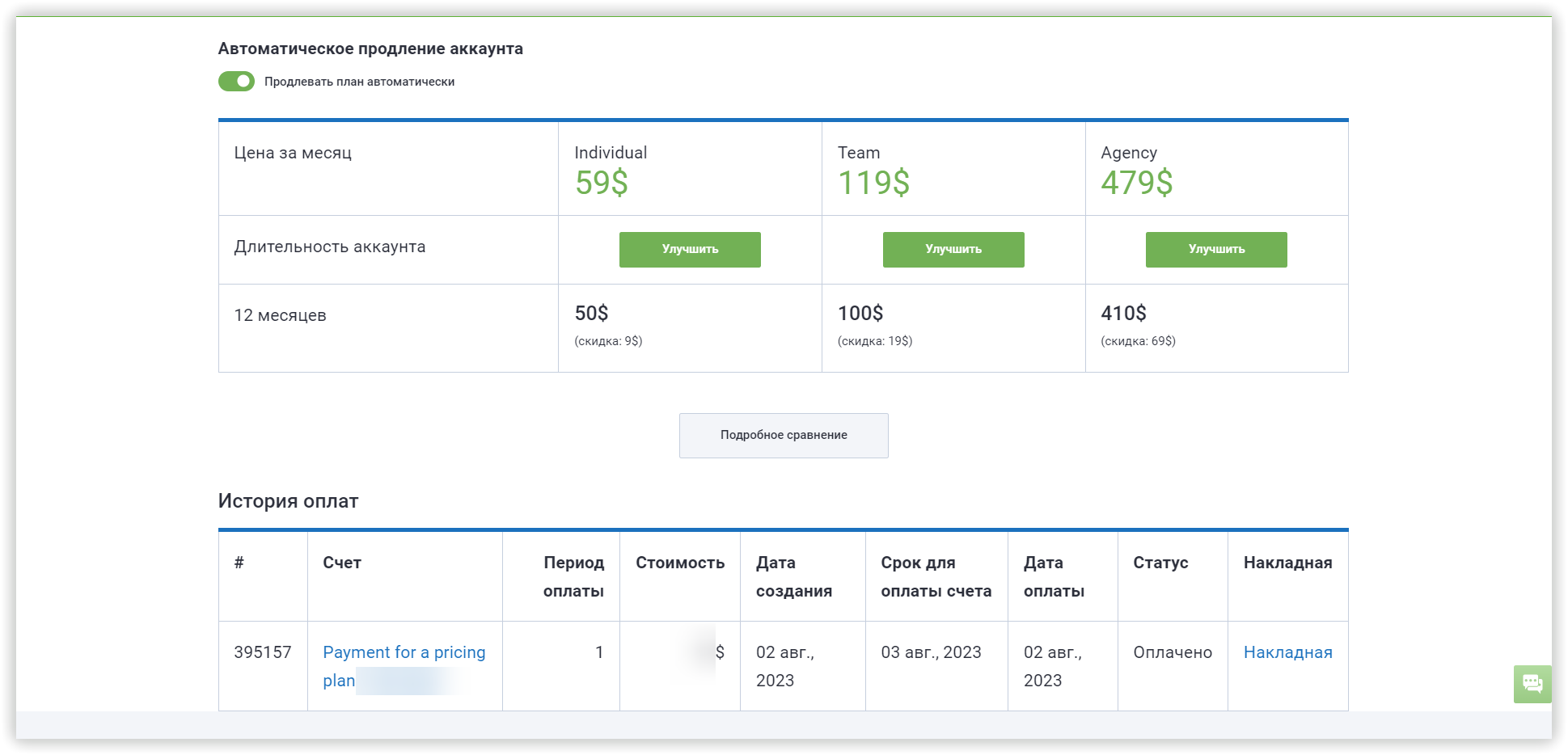Image resolution: width=1568 pixels, height=755 pixels.
Task: Select the Individual 59$ price
Action: [x=601, y=183]
